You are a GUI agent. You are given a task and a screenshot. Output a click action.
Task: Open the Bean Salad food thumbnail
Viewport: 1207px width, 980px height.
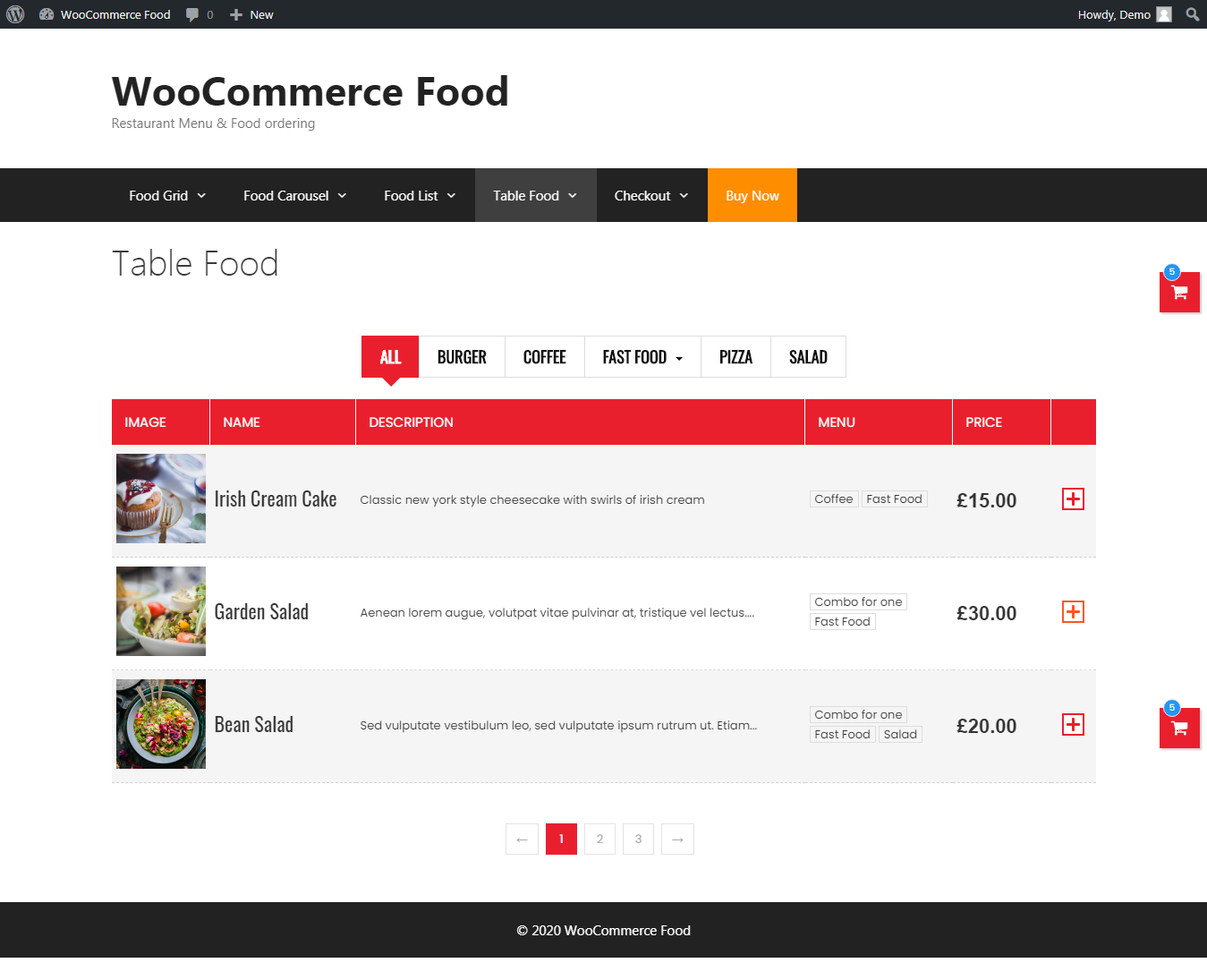pos(160,724)
